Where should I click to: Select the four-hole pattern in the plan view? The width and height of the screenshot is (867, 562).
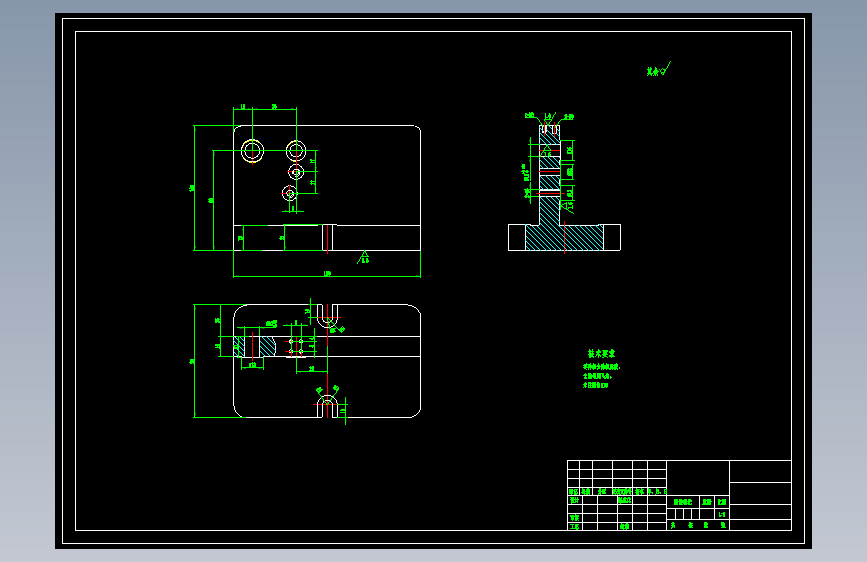coord(296,346)
